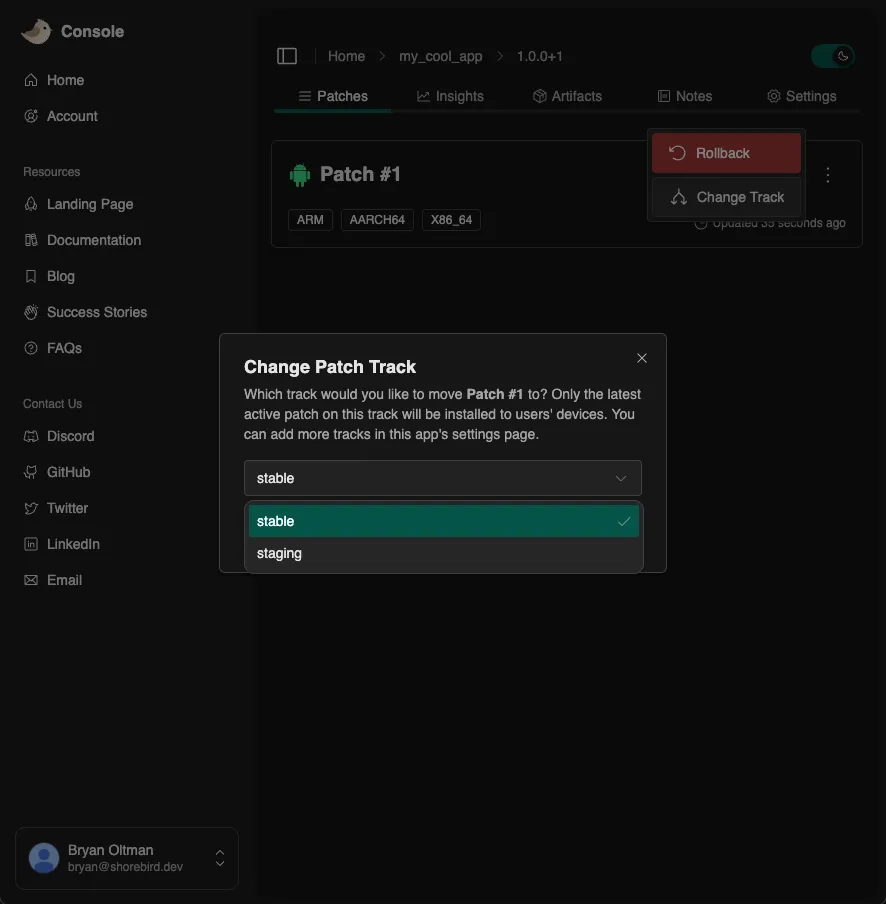
Task: Click the Email envelope icon in the sidebar
Action: [30, 580]
